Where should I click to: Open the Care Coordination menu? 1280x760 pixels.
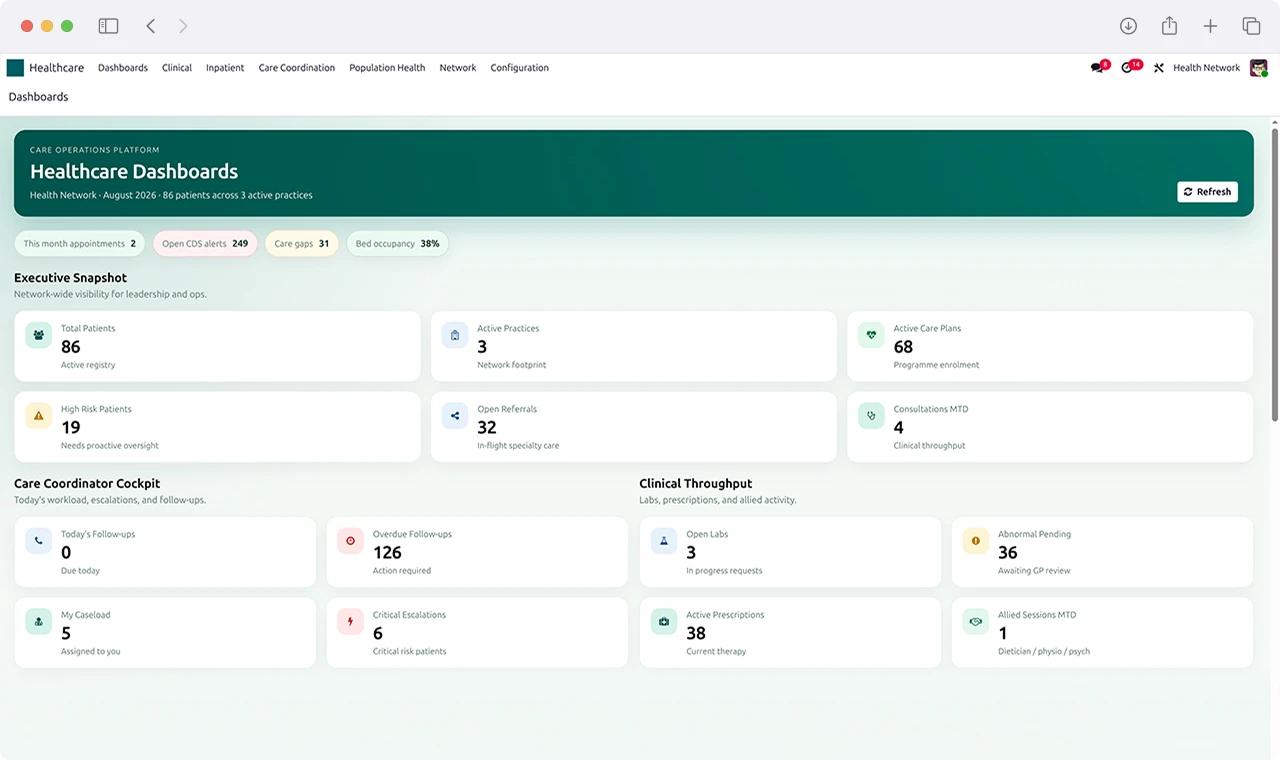[297, 68]
